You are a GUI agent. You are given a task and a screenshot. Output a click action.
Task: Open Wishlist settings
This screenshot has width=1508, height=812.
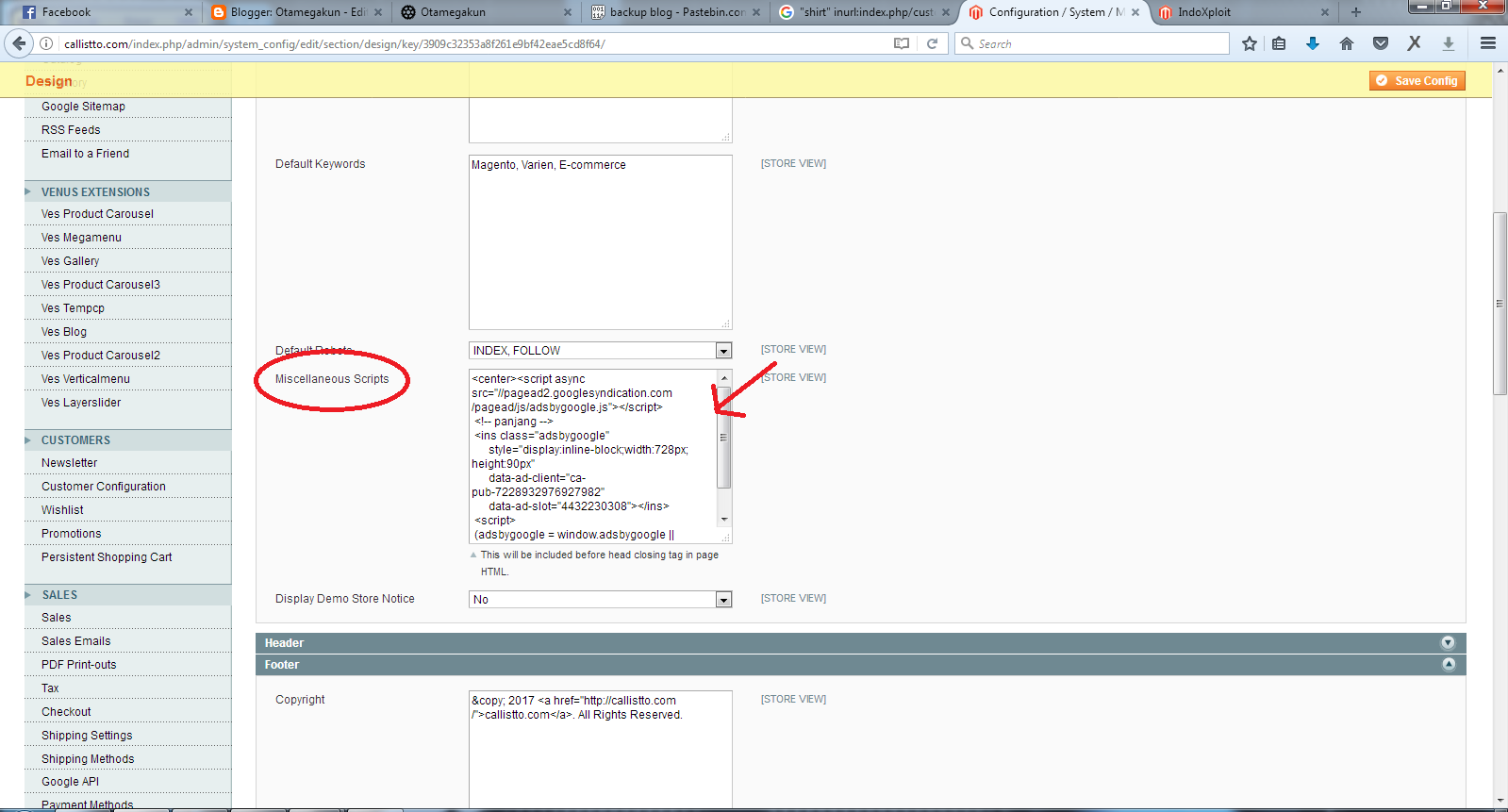pos(62,510)
